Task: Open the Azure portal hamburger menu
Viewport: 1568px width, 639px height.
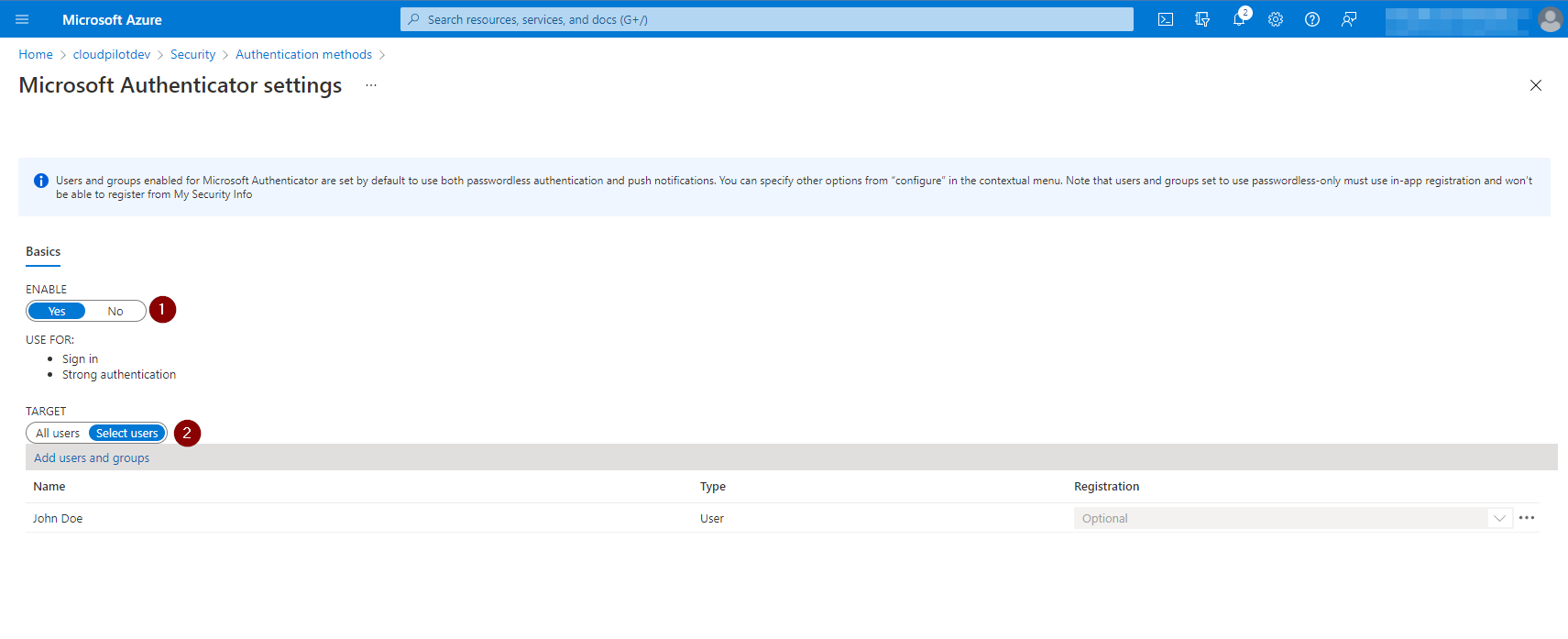Action: (22, 19)
